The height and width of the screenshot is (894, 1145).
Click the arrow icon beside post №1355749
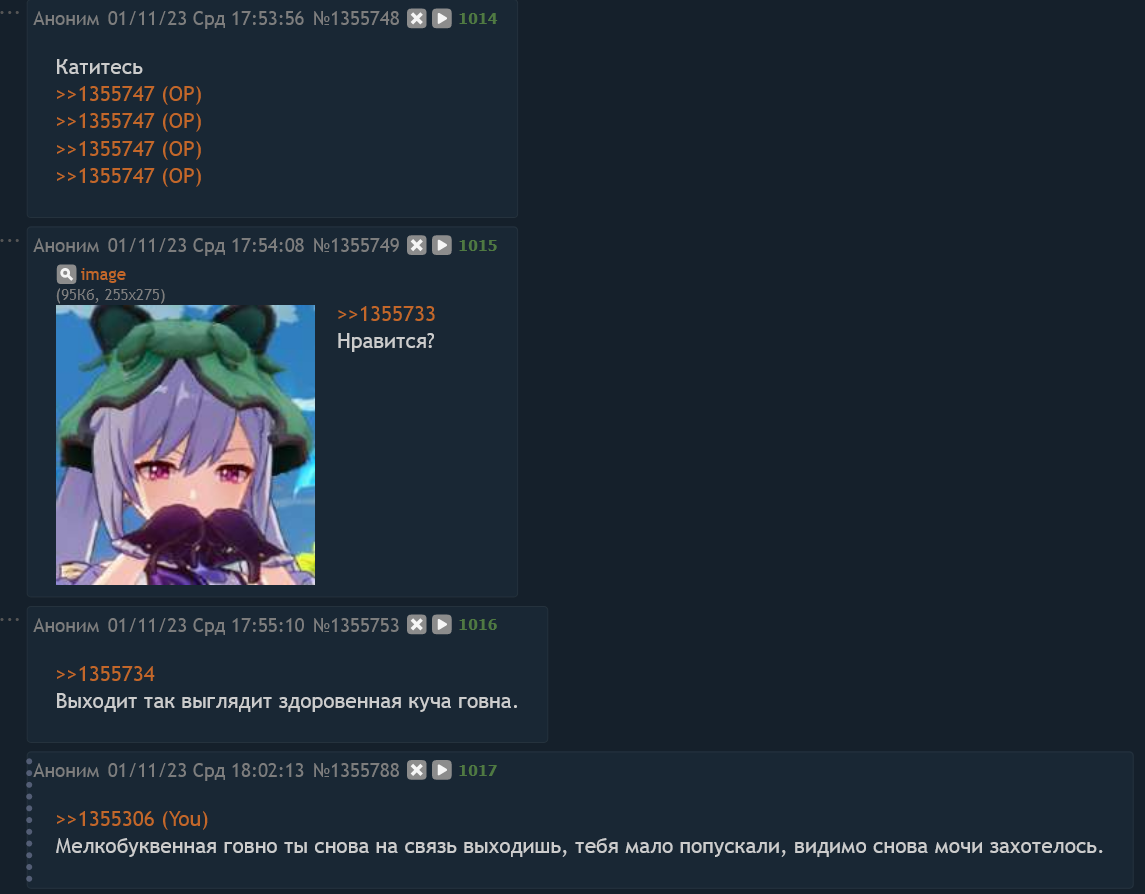click(442, 245)
